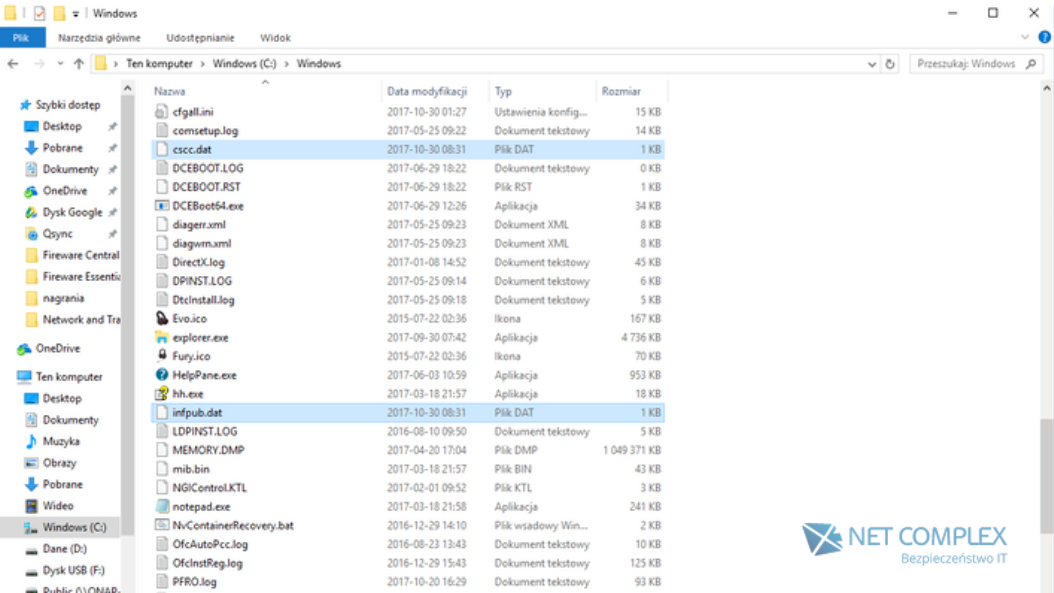This screenshot has width=1054, height=593.
Task: Select DCEBoot64.exe application icon
Action: point(161,206)
